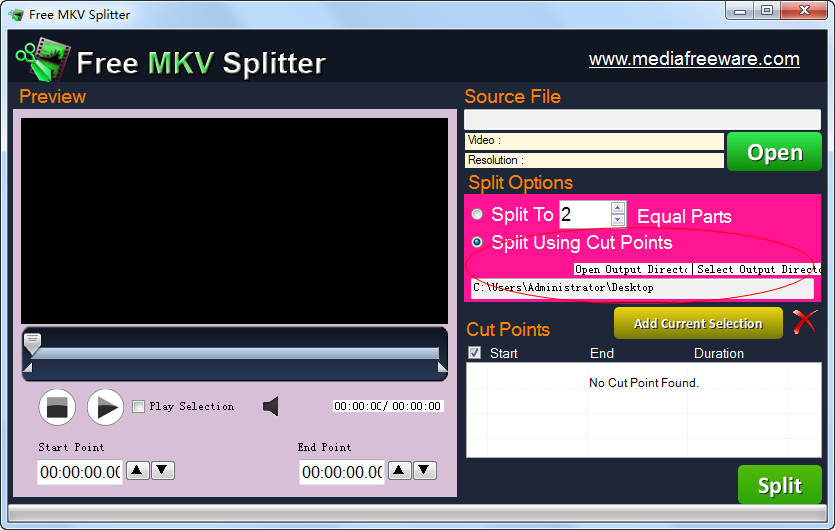Click the Source File path field
This screenshot has width=835, height=530.
pos(642,119)
